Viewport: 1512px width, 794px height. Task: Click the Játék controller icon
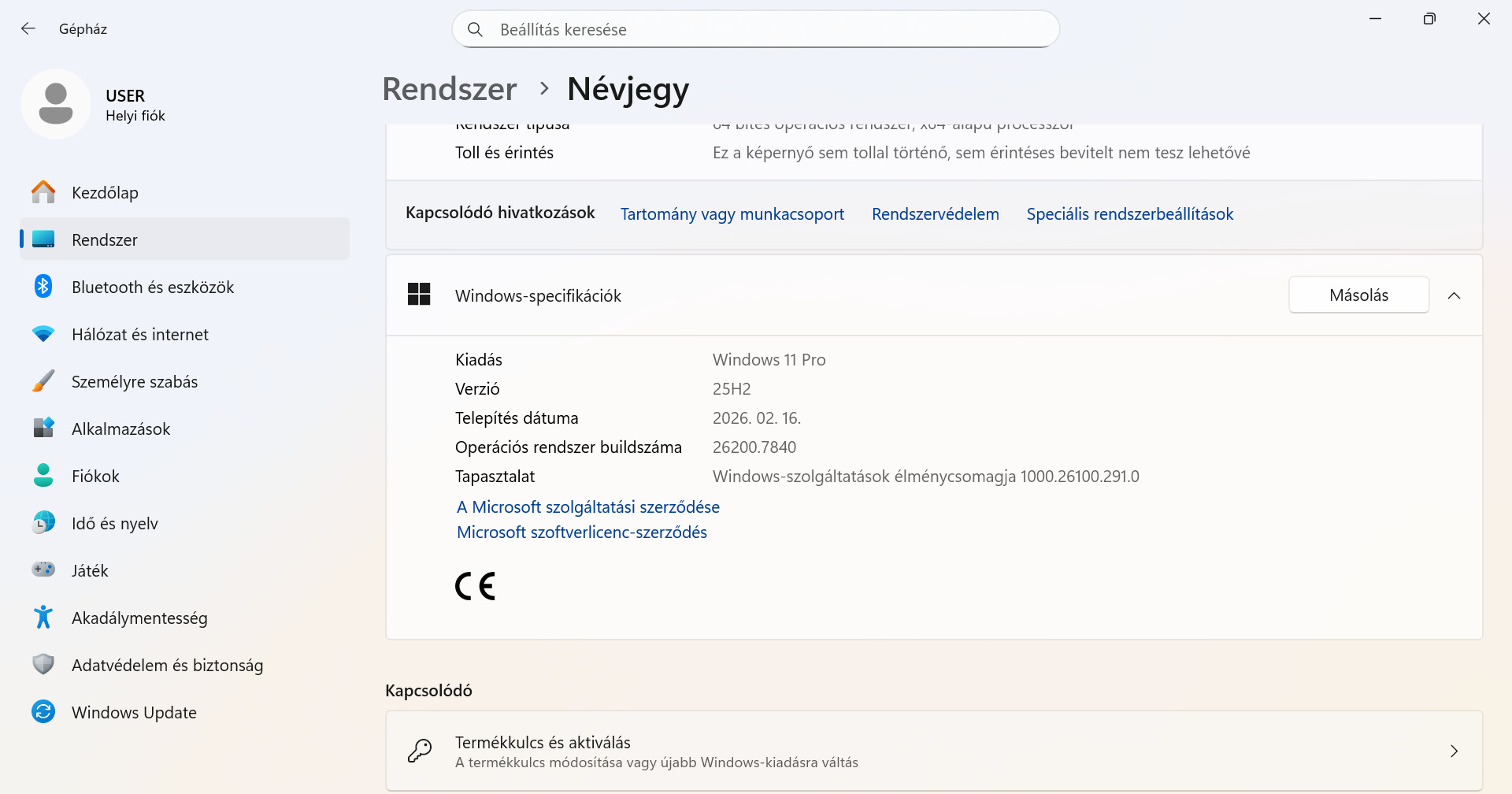pyautogui.click(x=43, y=570)
